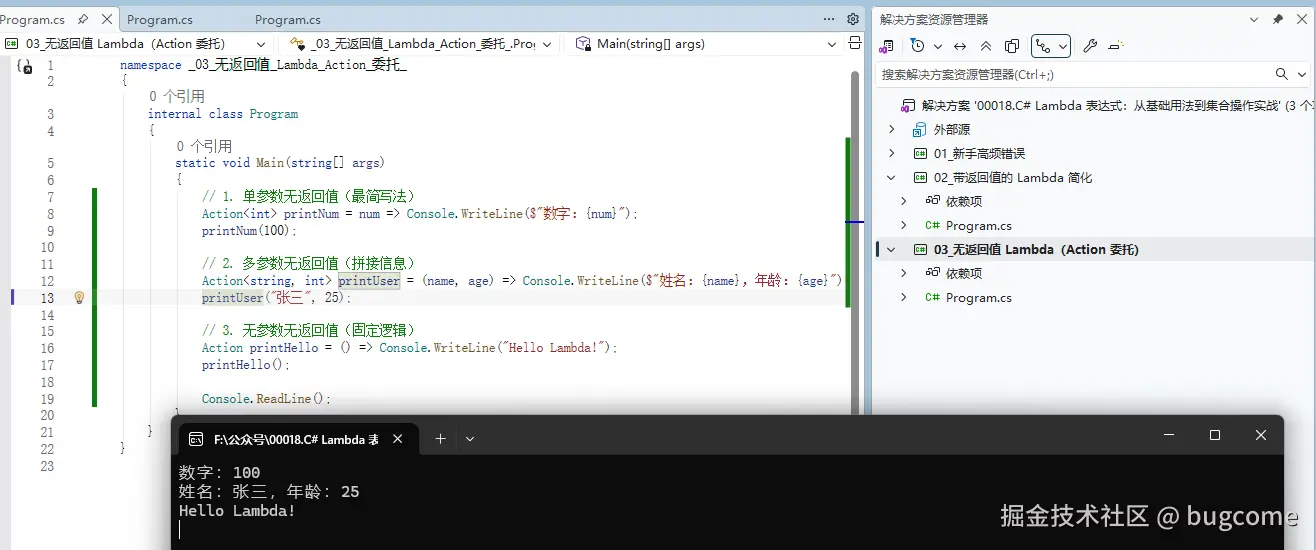Screen dimensions: 1316x550
Task: Click the Solution Explorer search magnifier icon
Action: tap(1282, 74)
